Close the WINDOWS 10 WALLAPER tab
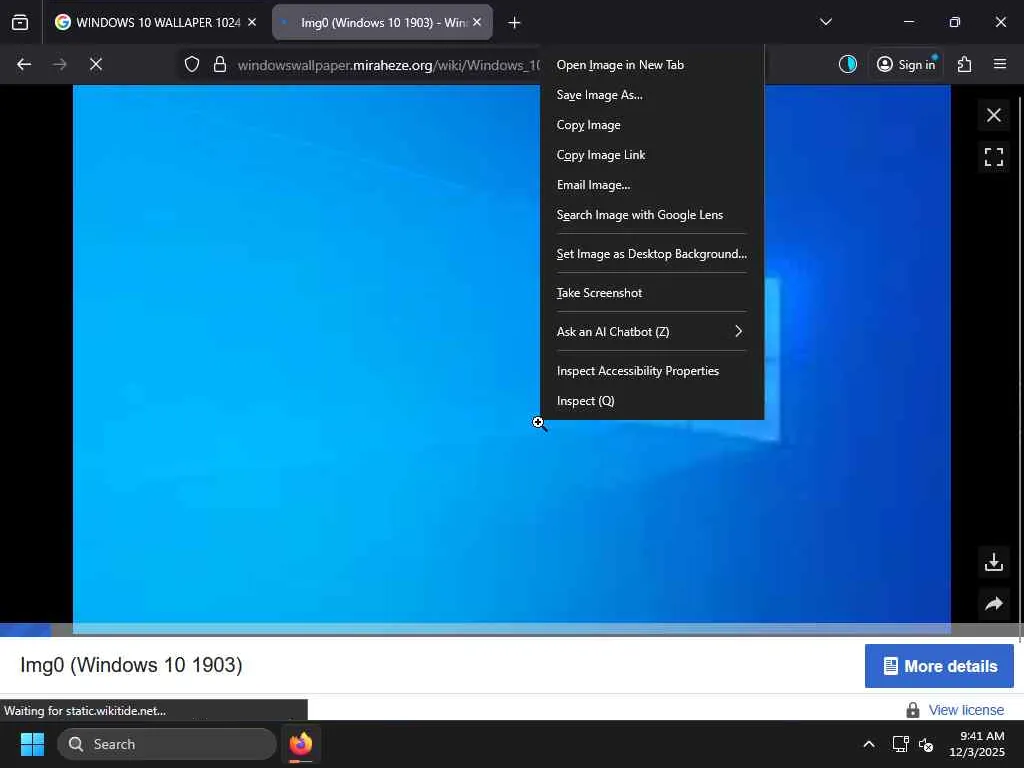1024x768 pixels. [x=252, y=22]
